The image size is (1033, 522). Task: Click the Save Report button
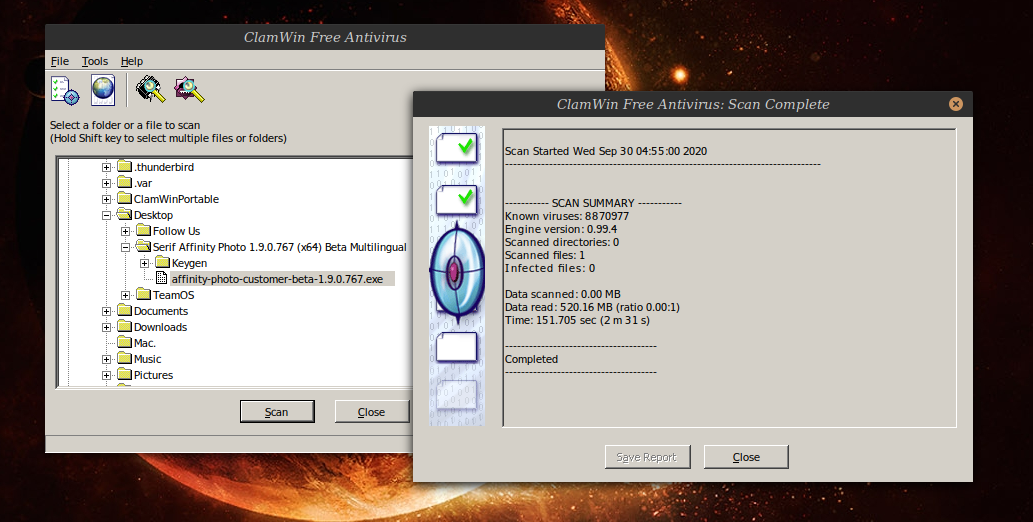pyautogui.click(x=647, y=457)
